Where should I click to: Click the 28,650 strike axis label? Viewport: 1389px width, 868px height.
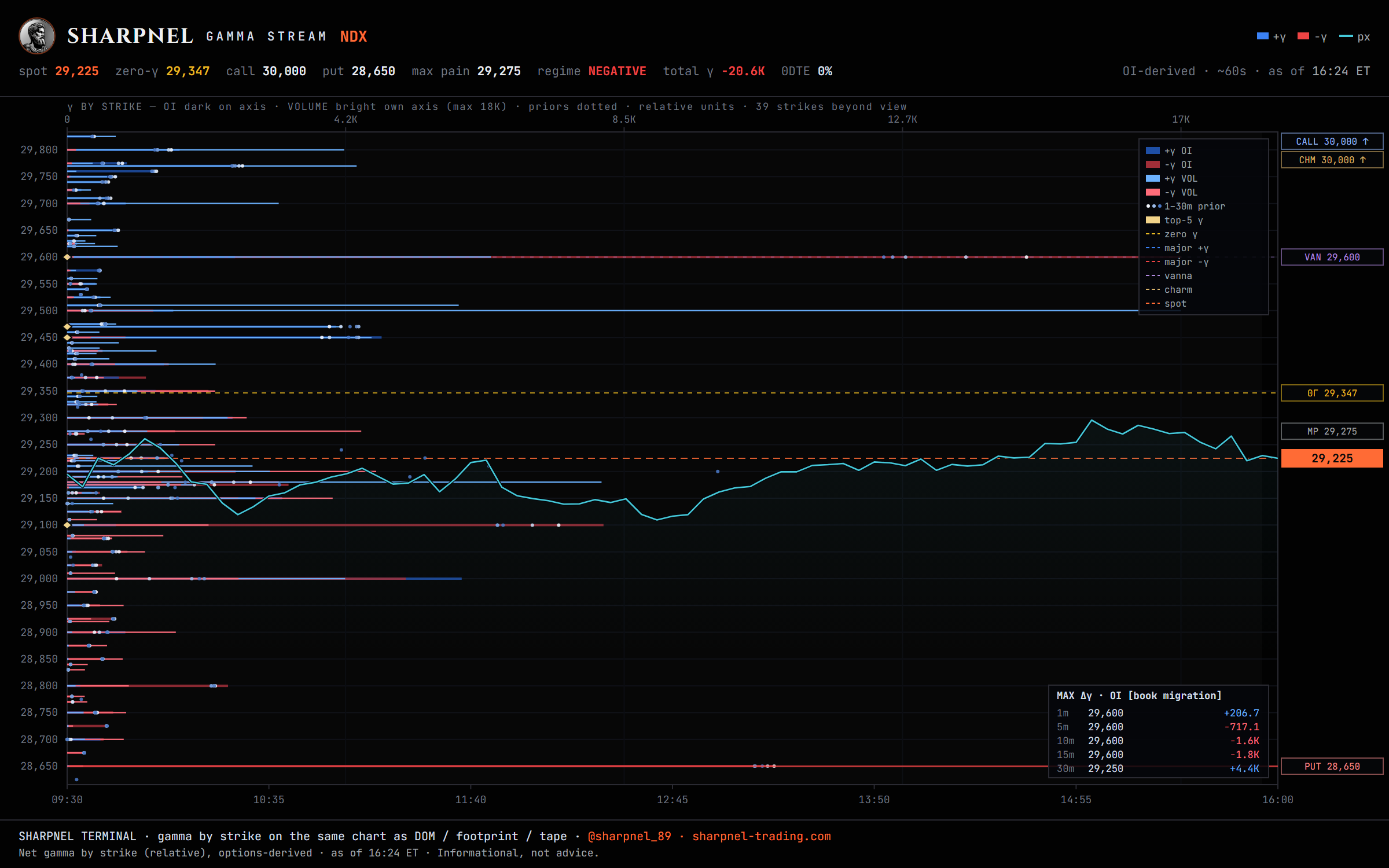click(39, 766)
